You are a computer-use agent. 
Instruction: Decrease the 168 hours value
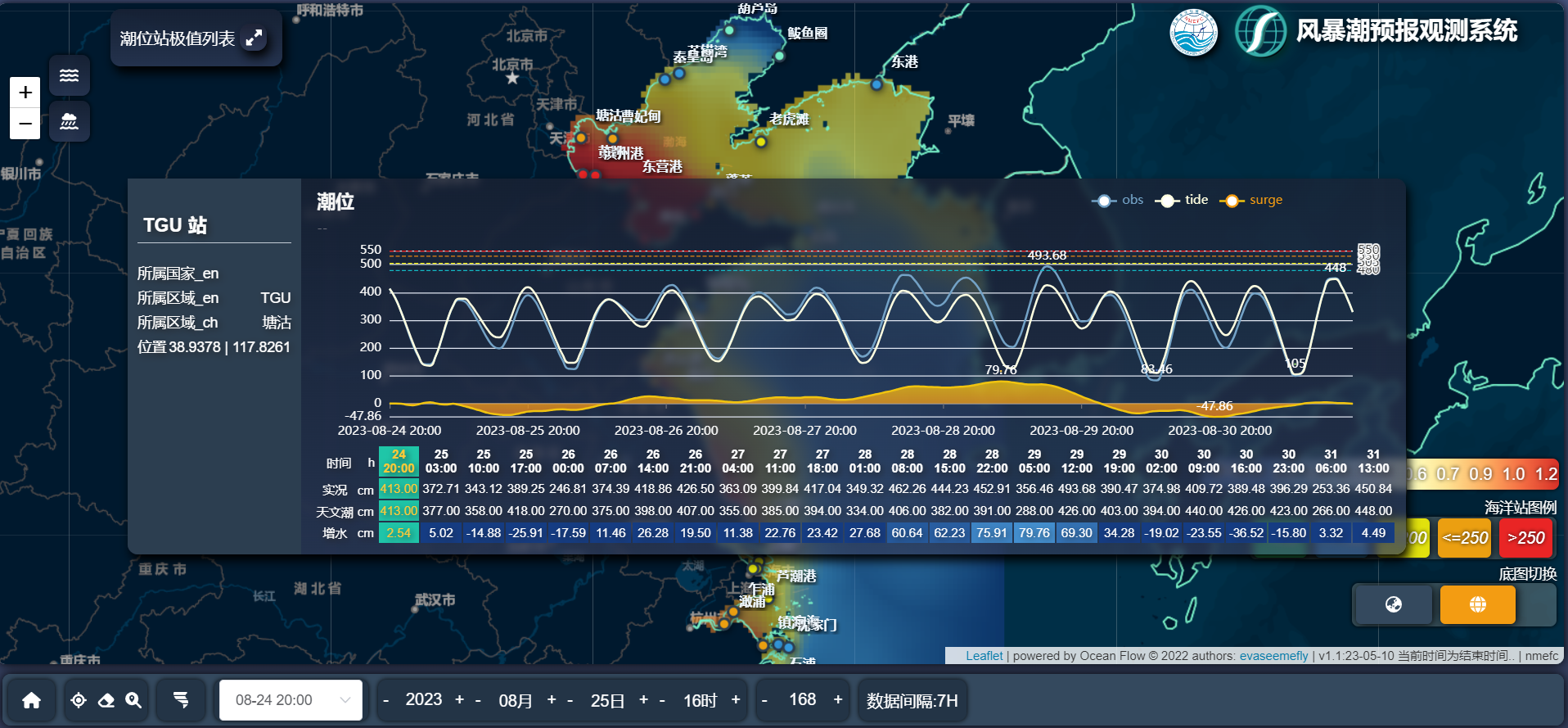764,699
